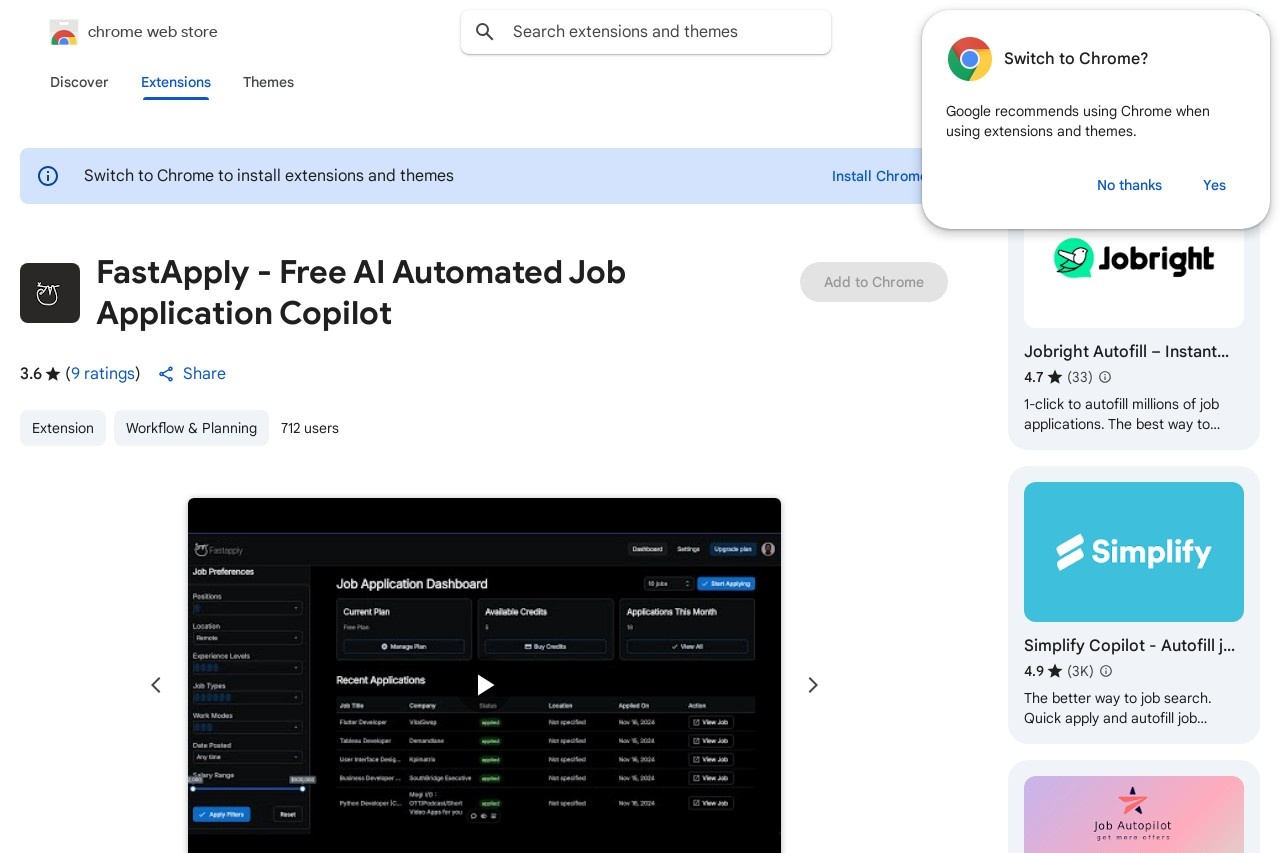Click info icon next to Jobright rating
Viewport: 1280px width, 853px height.
coord(1105,377)
